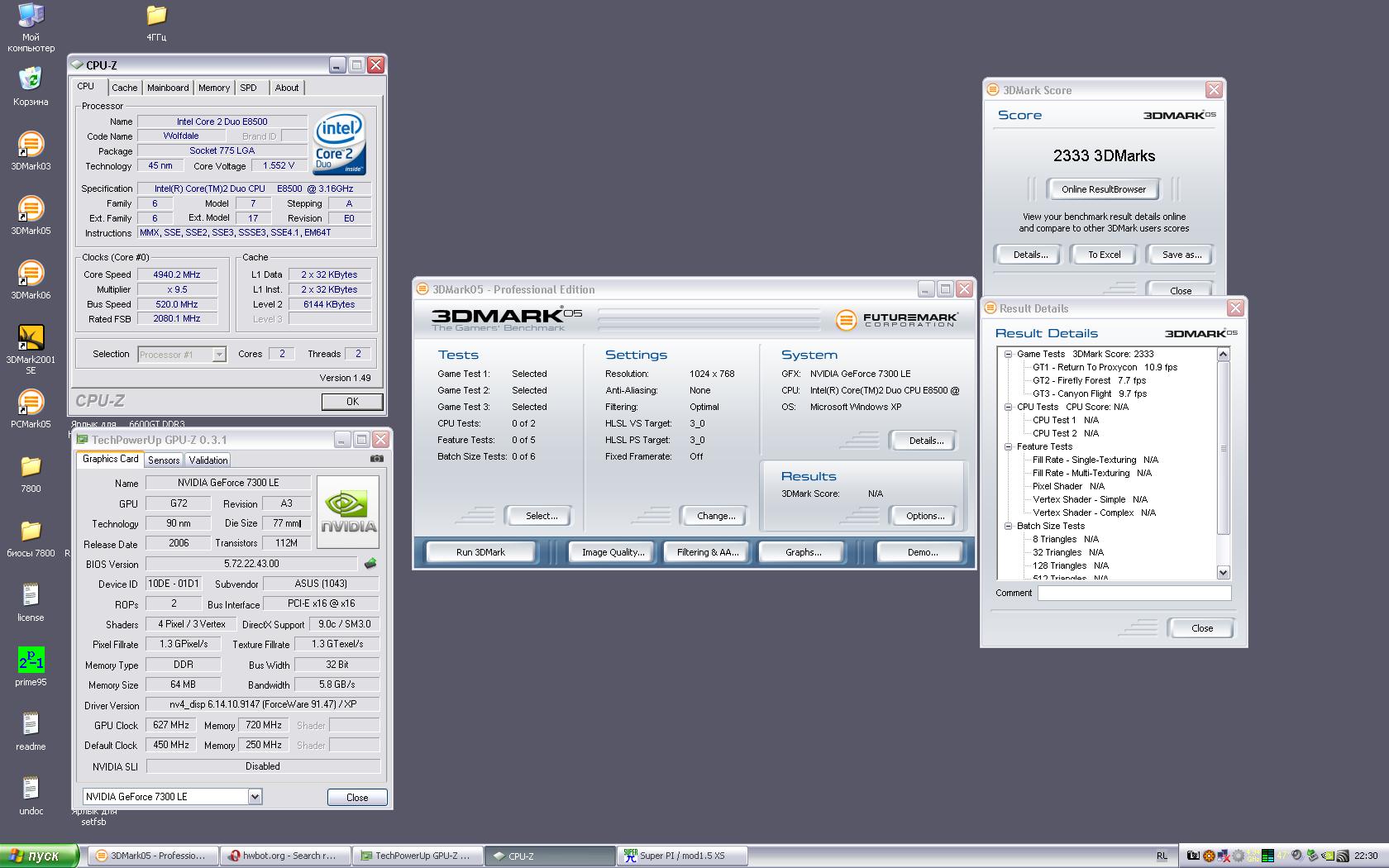The image size is (1389, 868).
Task: Click the NVIDIA logo in GPU-Z
Action: click(348, 512)
